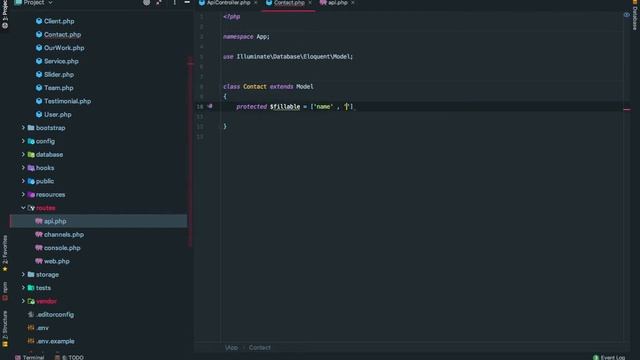This screenshot has width=640, height=360.
Task: Click the Contact breadcrumb
Action: 260,348
